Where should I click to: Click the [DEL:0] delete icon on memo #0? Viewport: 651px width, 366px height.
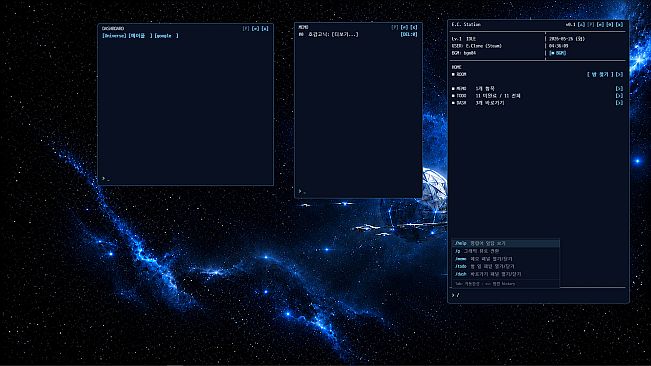(x=409, y=34)
